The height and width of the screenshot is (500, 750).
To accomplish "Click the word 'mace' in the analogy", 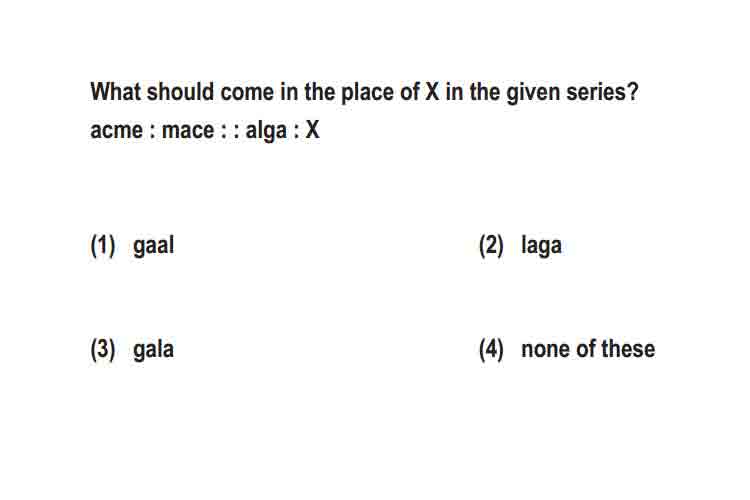I will pos(188,131).
